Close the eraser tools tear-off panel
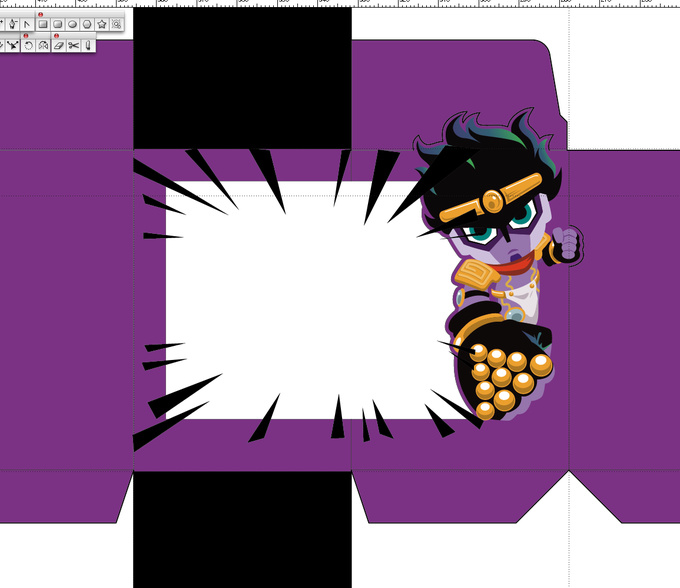Viewport: 680px width, 588px height. (56, 36)
